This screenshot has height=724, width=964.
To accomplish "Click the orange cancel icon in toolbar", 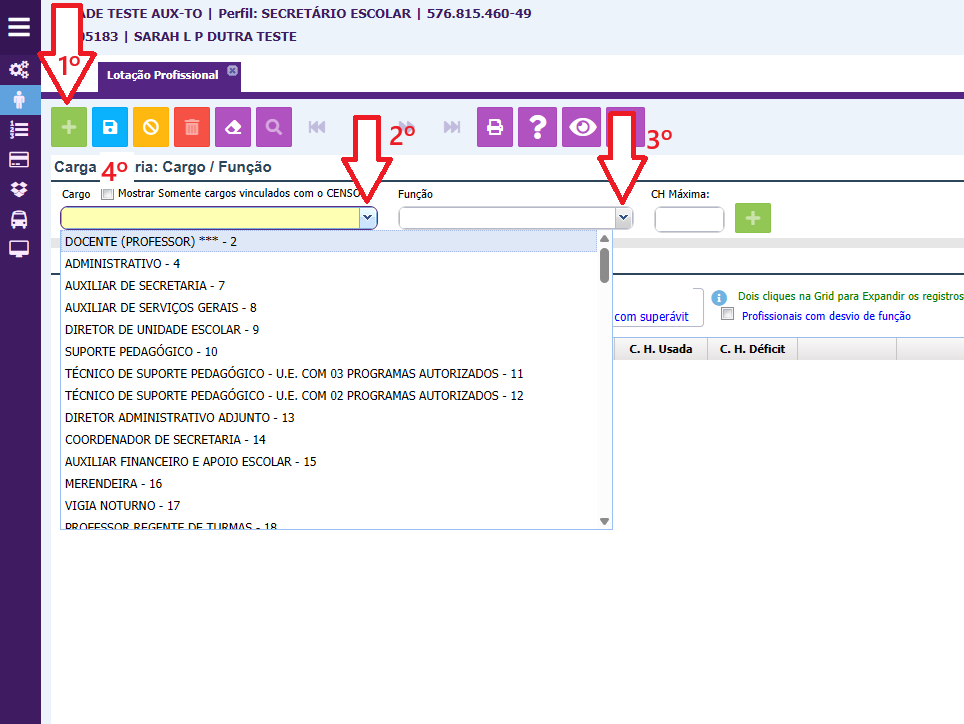I will [x=151, y=128].
